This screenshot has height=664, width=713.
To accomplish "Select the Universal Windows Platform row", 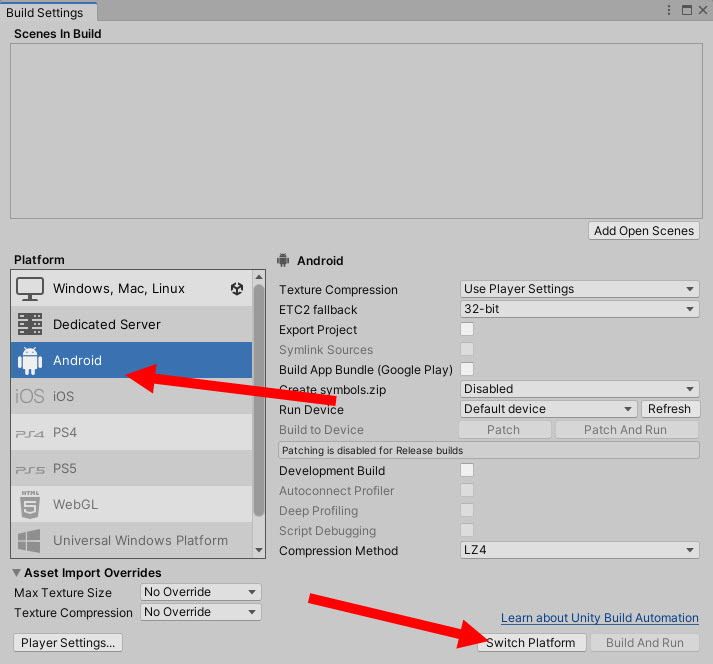I will [x=131, y=540].
